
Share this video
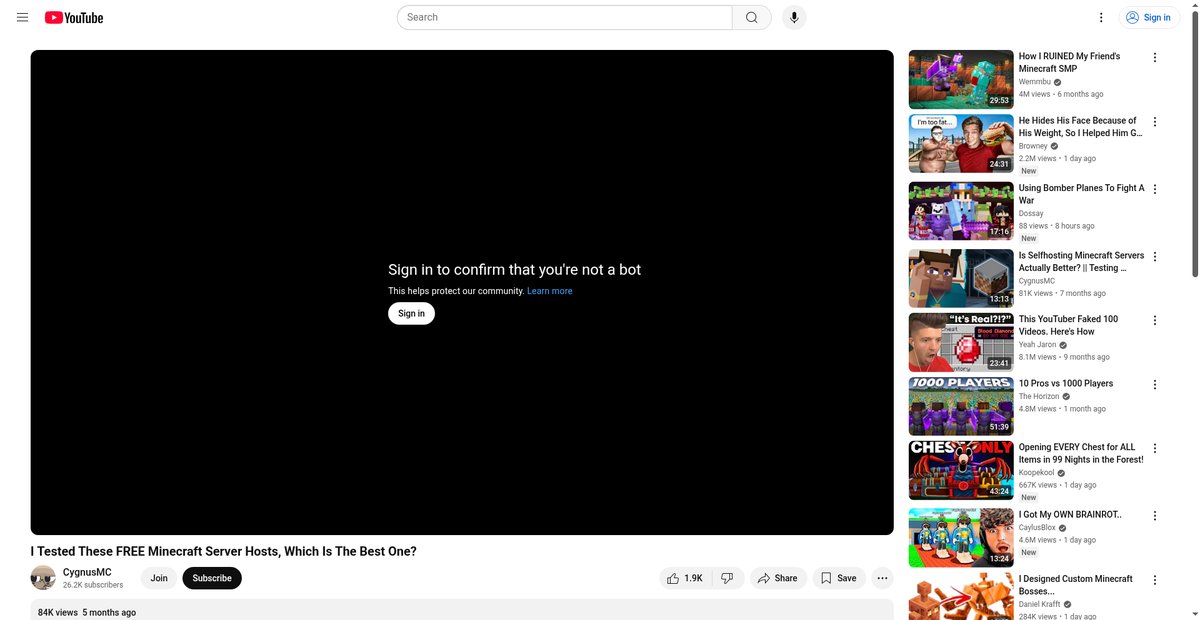(x=778, y=578)
